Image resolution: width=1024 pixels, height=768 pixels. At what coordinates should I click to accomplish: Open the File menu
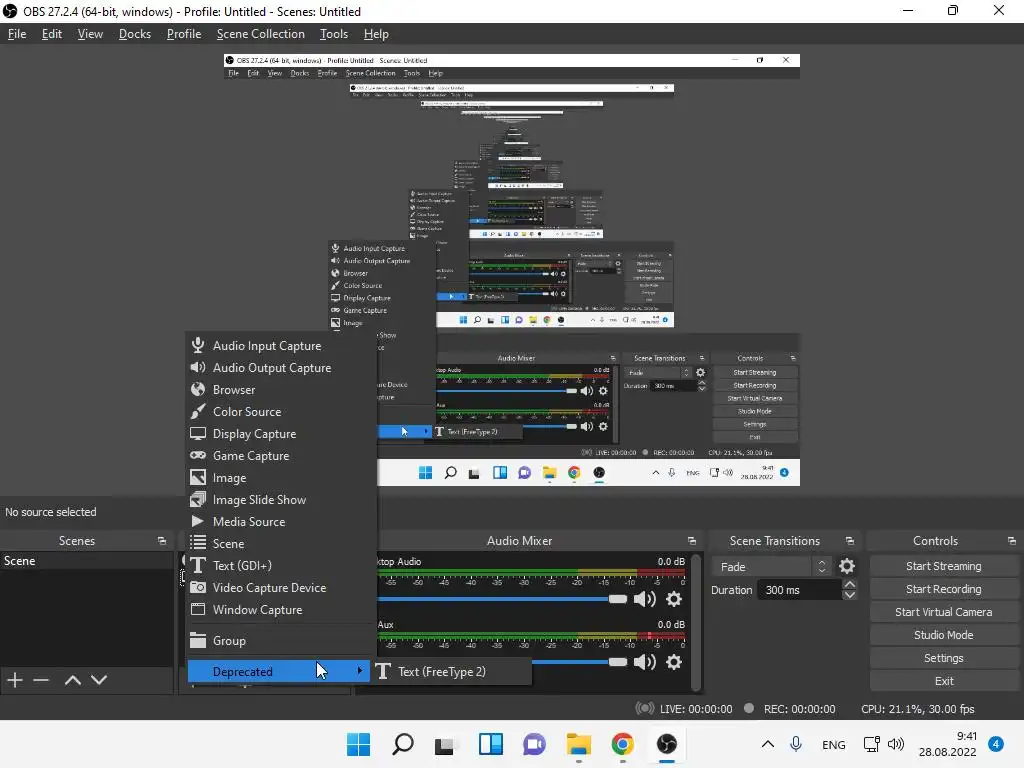tap(17, 34)
